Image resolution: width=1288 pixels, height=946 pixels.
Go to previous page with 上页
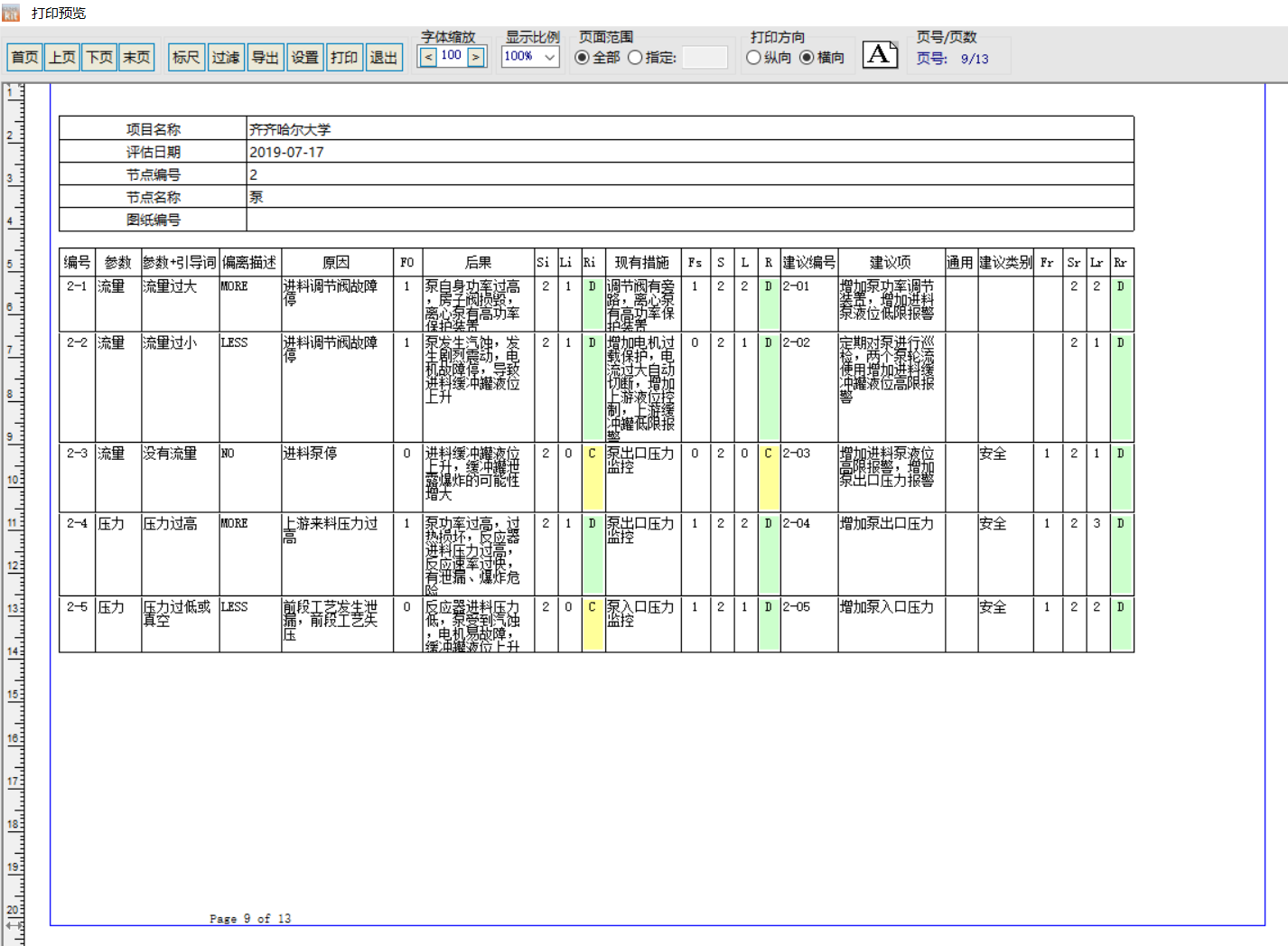coord(62,58)
